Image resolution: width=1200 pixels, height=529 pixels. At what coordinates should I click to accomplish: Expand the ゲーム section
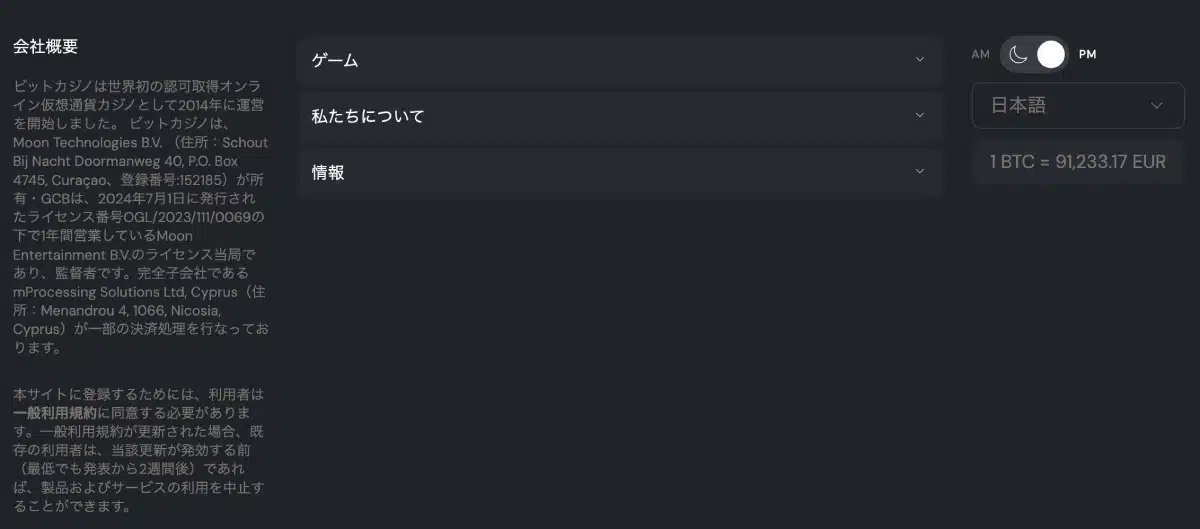(x=620, y=60)
